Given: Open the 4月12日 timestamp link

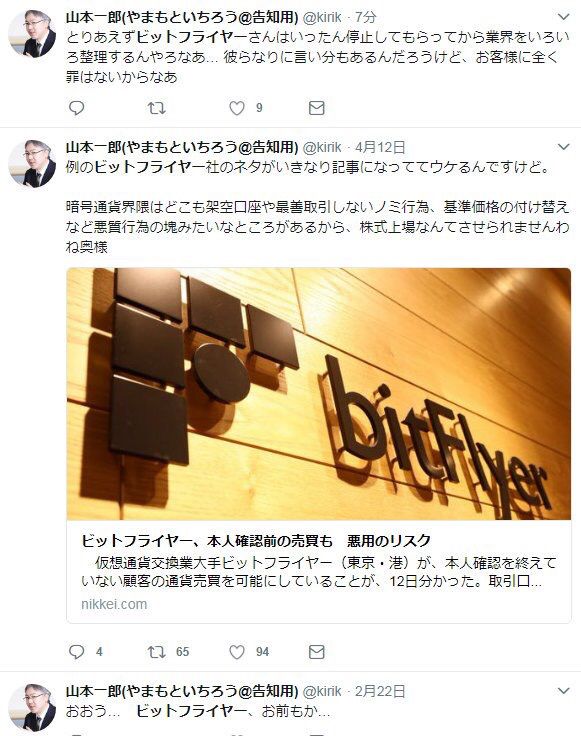Looking at the screenshot, I should click(x=380, y=147).
